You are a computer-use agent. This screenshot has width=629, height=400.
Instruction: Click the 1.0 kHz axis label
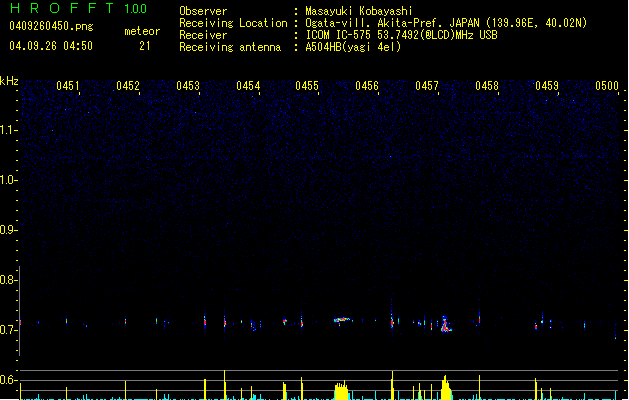click(8, 180)
